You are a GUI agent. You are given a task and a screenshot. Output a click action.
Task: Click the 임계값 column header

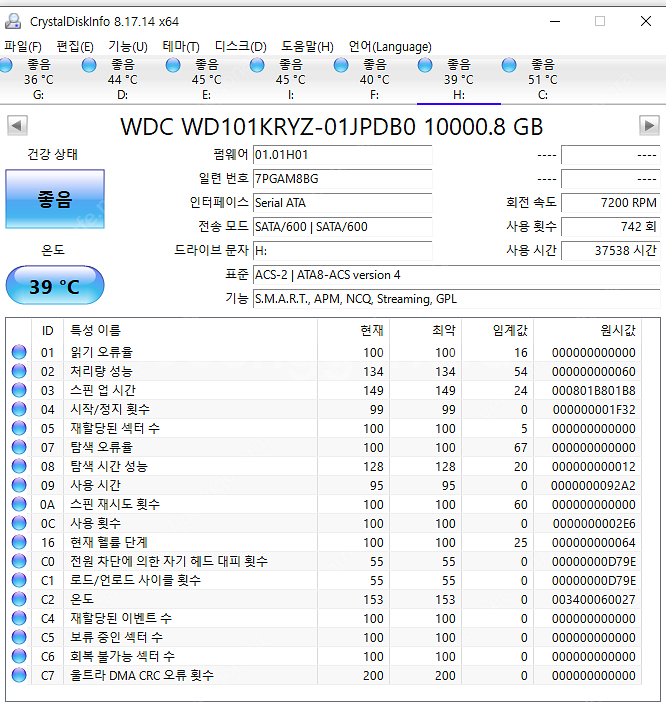(498, 330)
